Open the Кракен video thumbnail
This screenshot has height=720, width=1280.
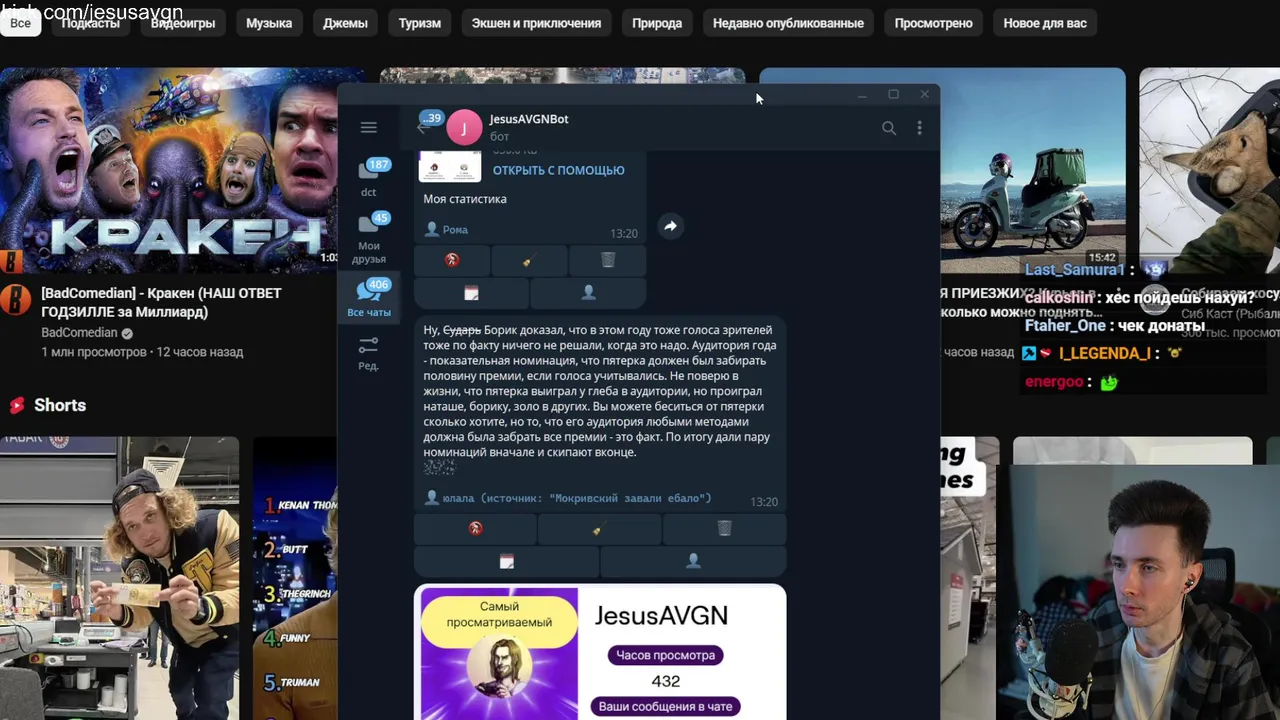170,170
